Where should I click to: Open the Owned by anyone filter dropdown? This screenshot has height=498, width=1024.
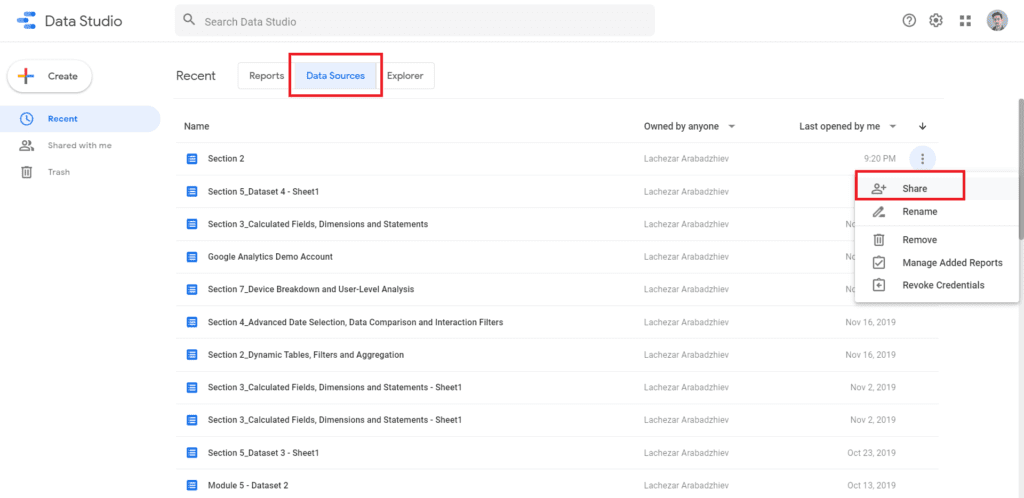(x=690, y=126)
